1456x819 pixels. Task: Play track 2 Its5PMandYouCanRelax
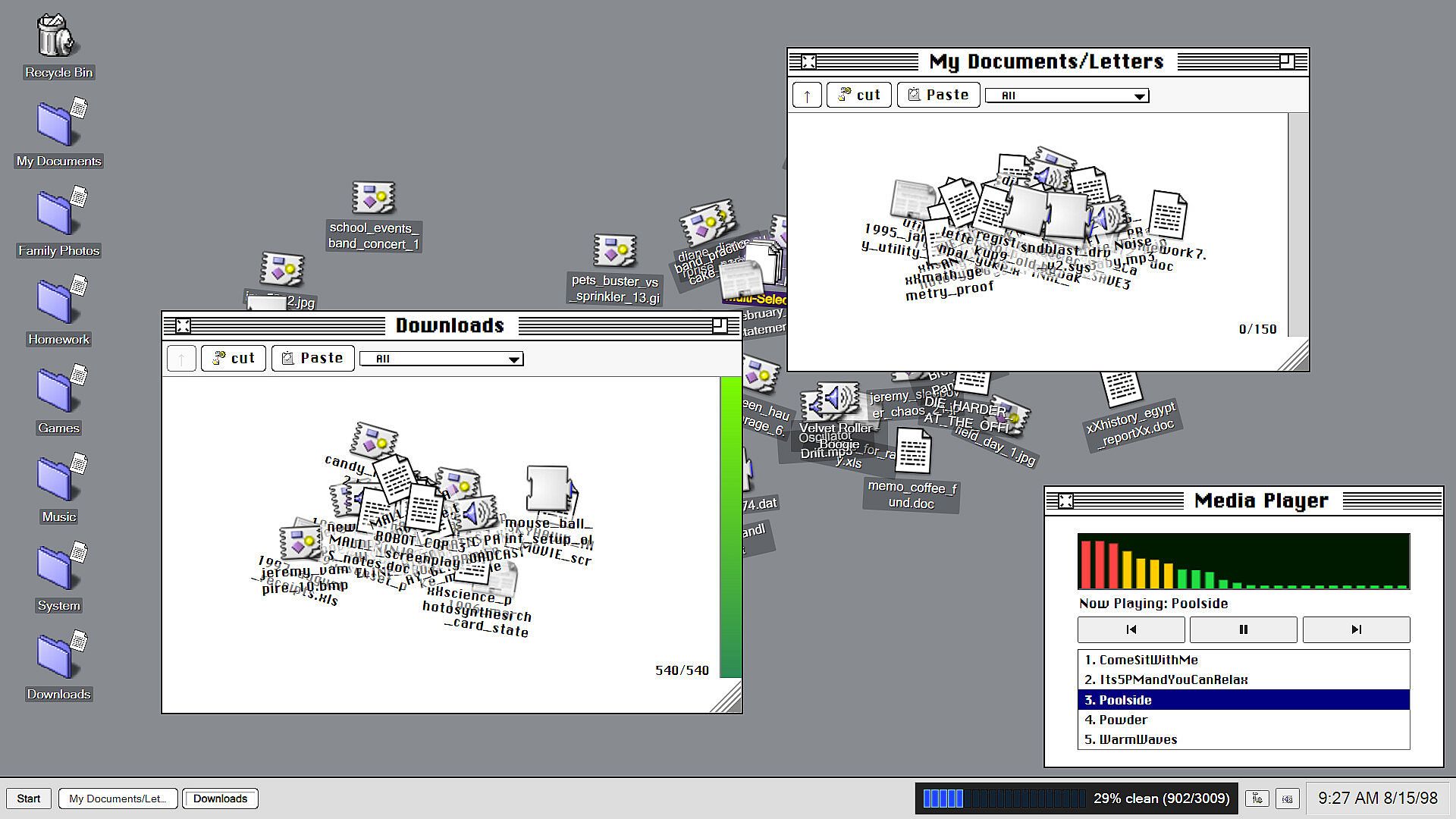(x=1244, y=679)
